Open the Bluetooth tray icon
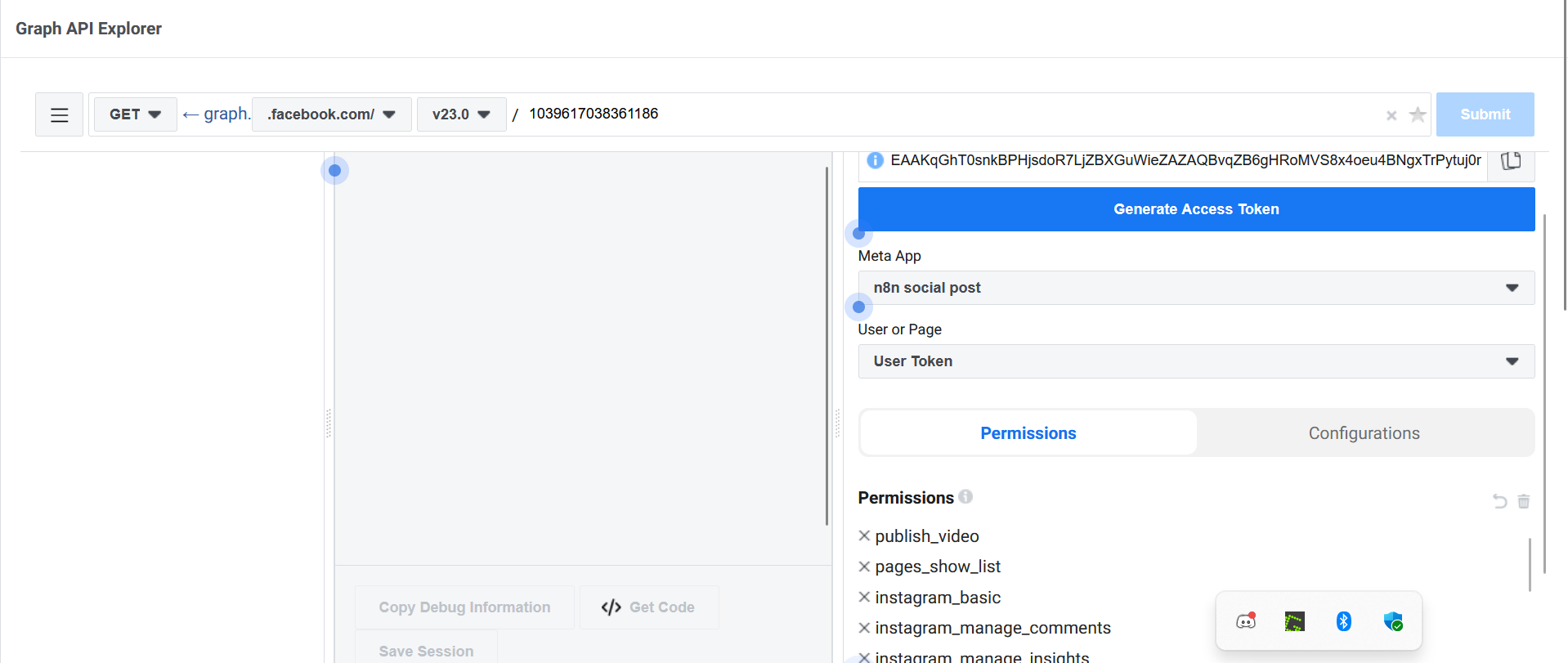This screenshot has width=1568, height=663. pos(1344,621)
